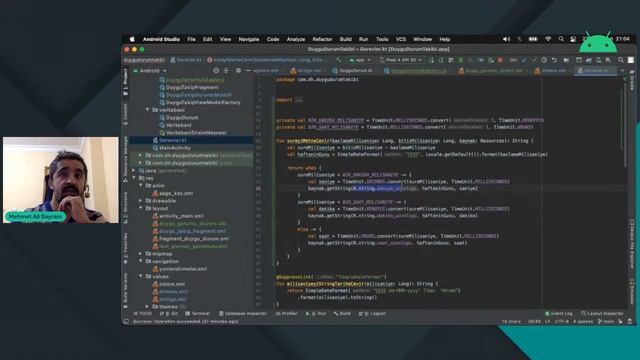The image size is (640, 360).
Task: Open the File menu
Action: (x=191, y=39)
